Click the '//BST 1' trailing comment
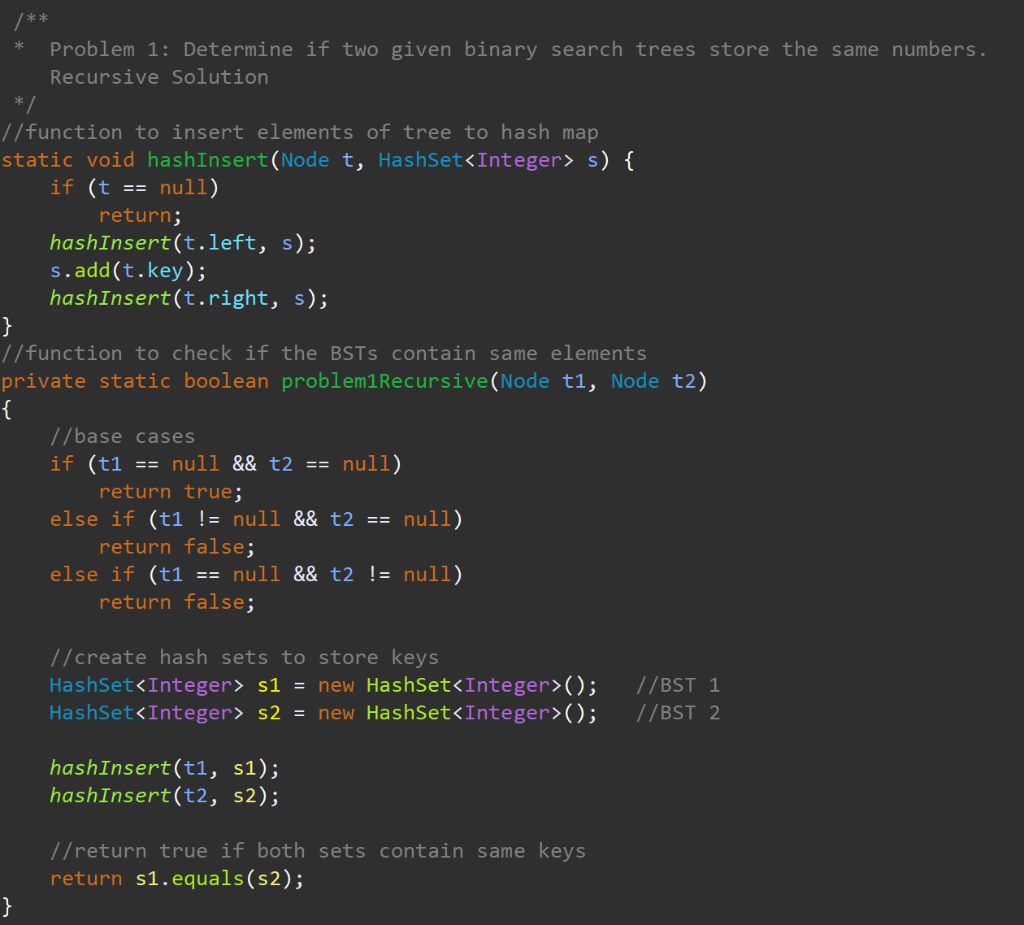The width and height of the screenshot is (1024, 925). (x=678, y=685)
